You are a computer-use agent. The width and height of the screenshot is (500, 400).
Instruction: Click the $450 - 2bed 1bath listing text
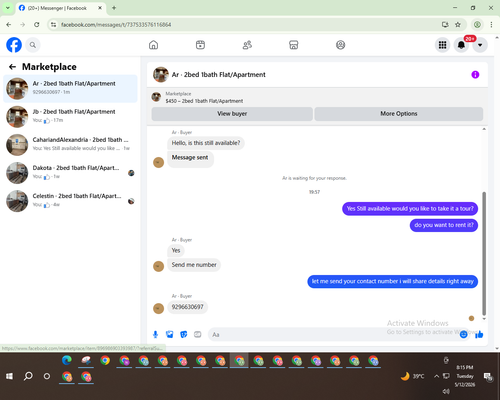pos(204,101)
